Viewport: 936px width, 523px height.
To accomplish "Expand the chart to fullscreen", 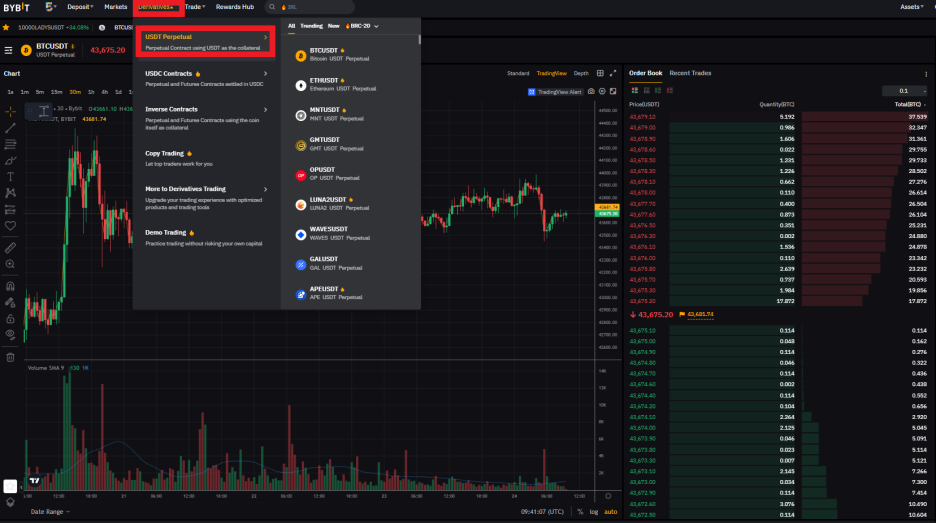I will point(613,73).
